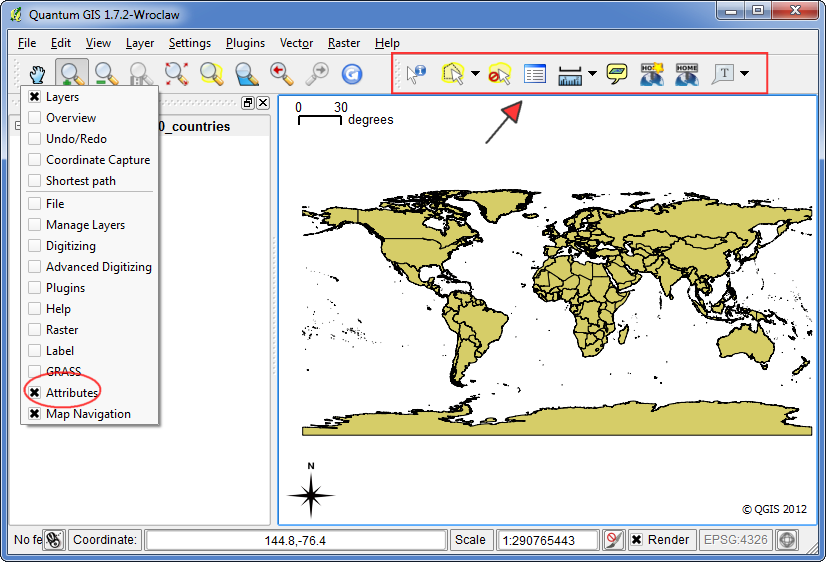This screenshot has width=826, height=562.
Task: Click the Scale value field 1:290765443
Action: 547,540
